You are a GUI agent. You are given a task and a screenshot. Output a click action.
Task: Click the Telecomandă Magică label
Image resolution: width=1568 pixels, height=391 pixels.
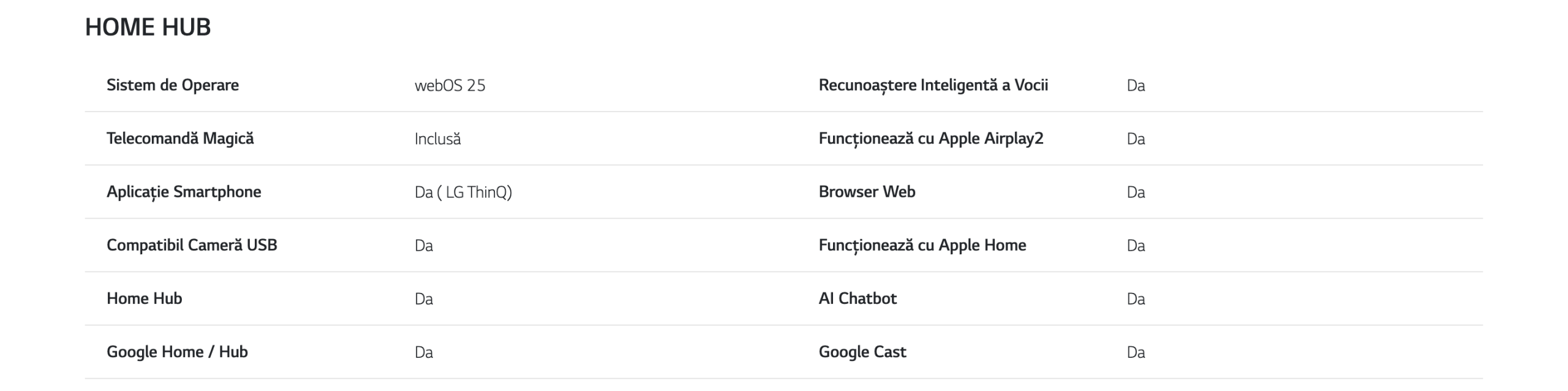click(x=180, y=139)
